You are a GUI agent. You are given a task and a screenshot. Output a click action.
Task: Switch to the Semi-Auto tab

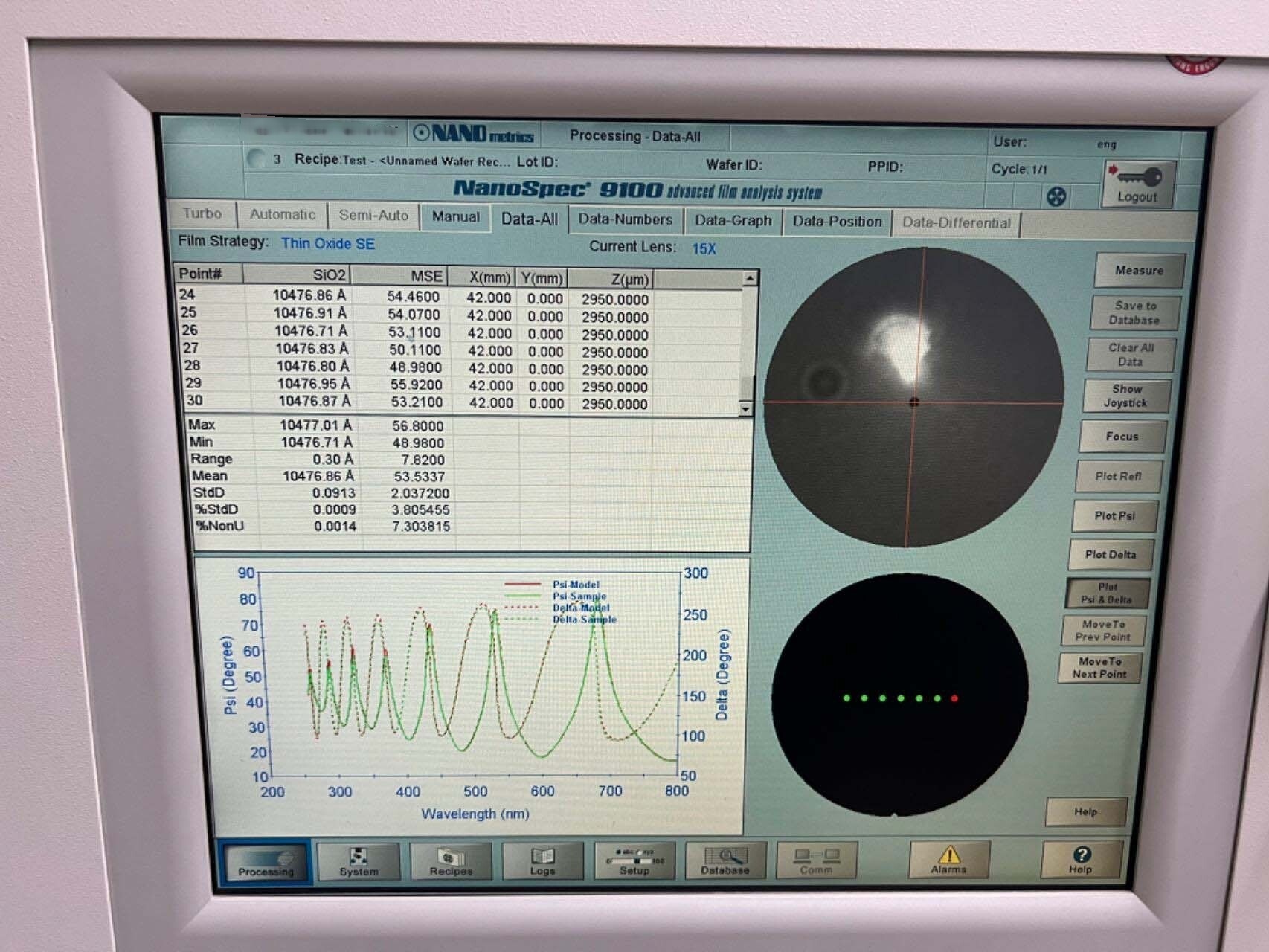tap(373, 215)
